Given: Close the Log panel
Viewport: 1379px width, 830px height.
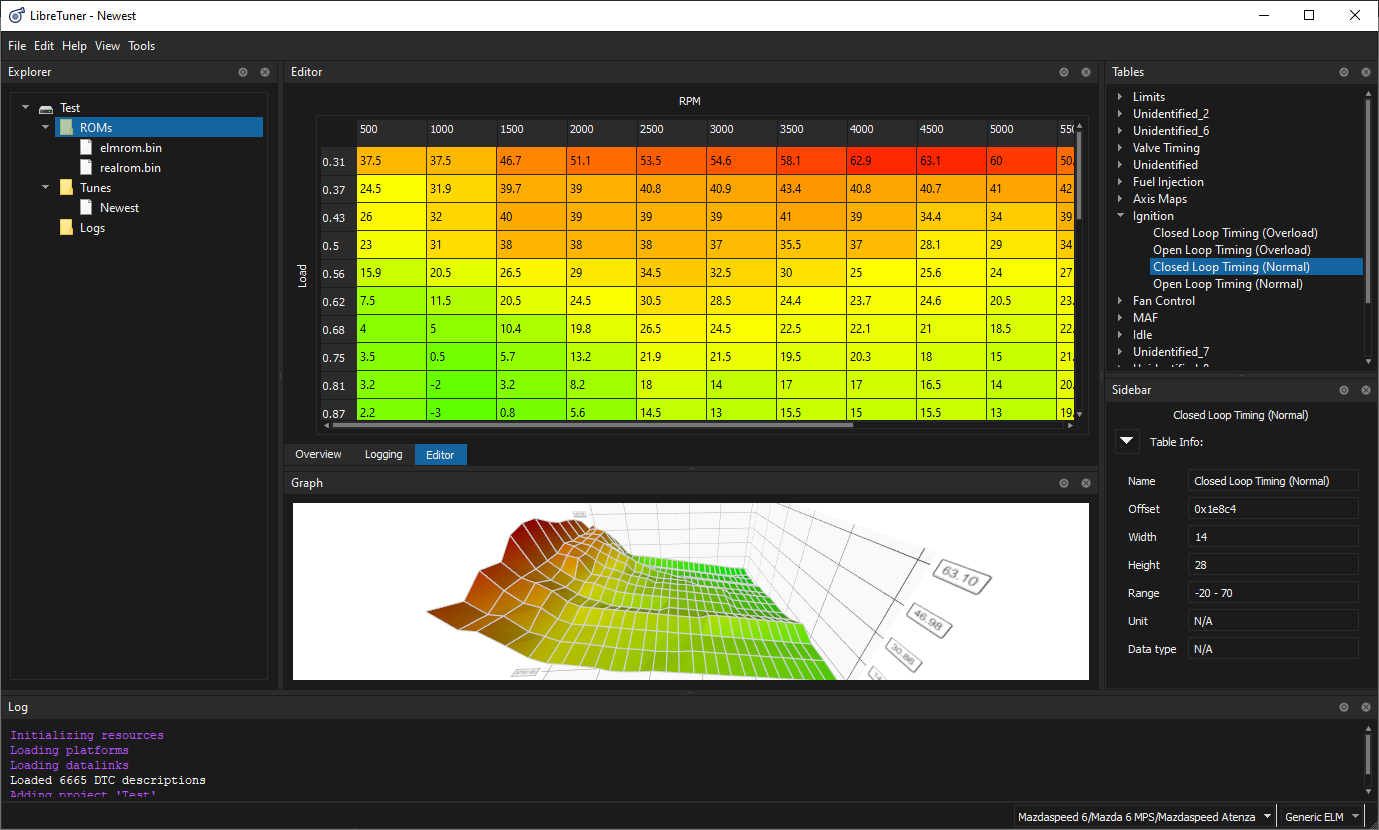Looking at the screenshot, I should coord(1366,707).
